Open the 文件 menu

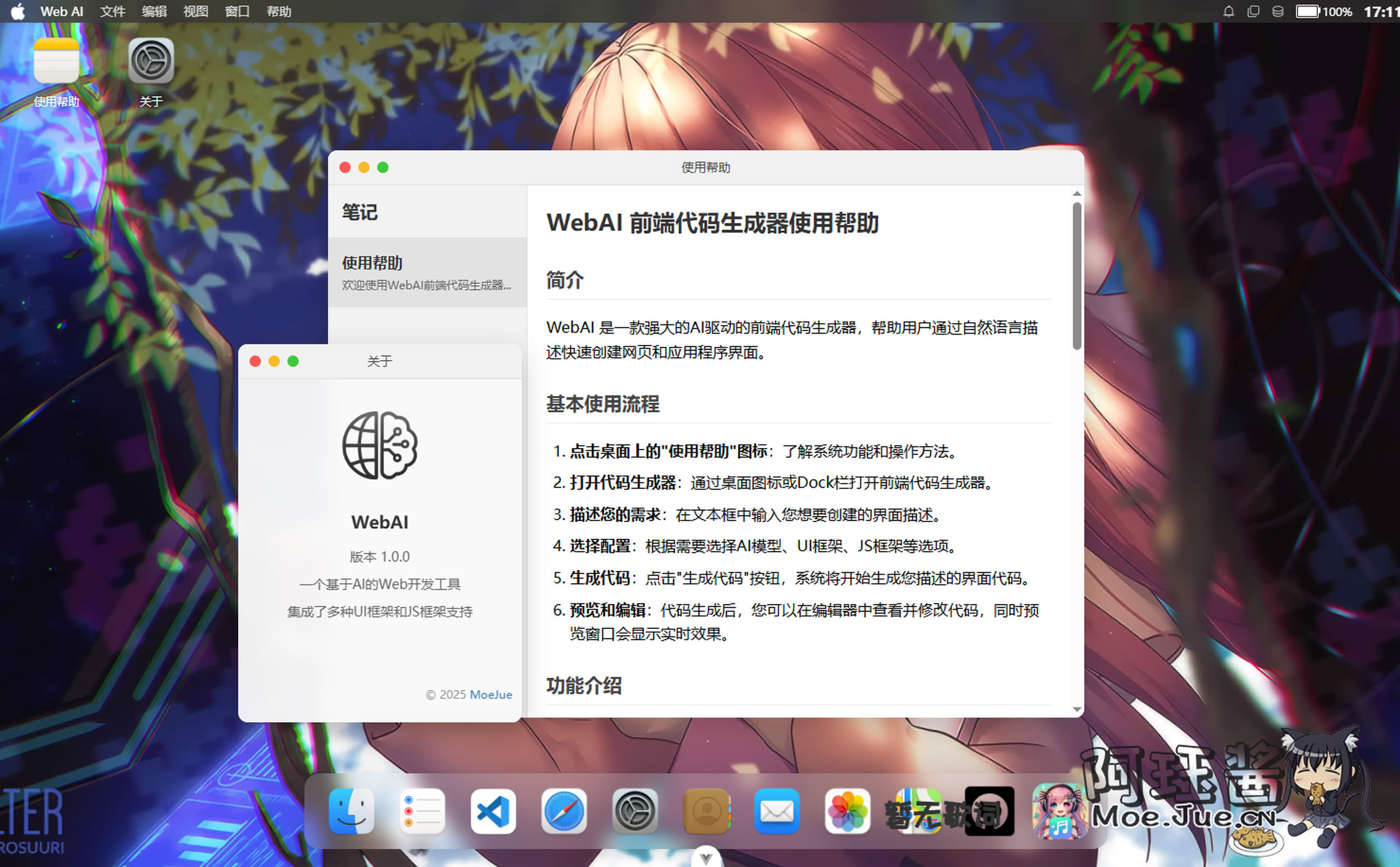point(112,11)
